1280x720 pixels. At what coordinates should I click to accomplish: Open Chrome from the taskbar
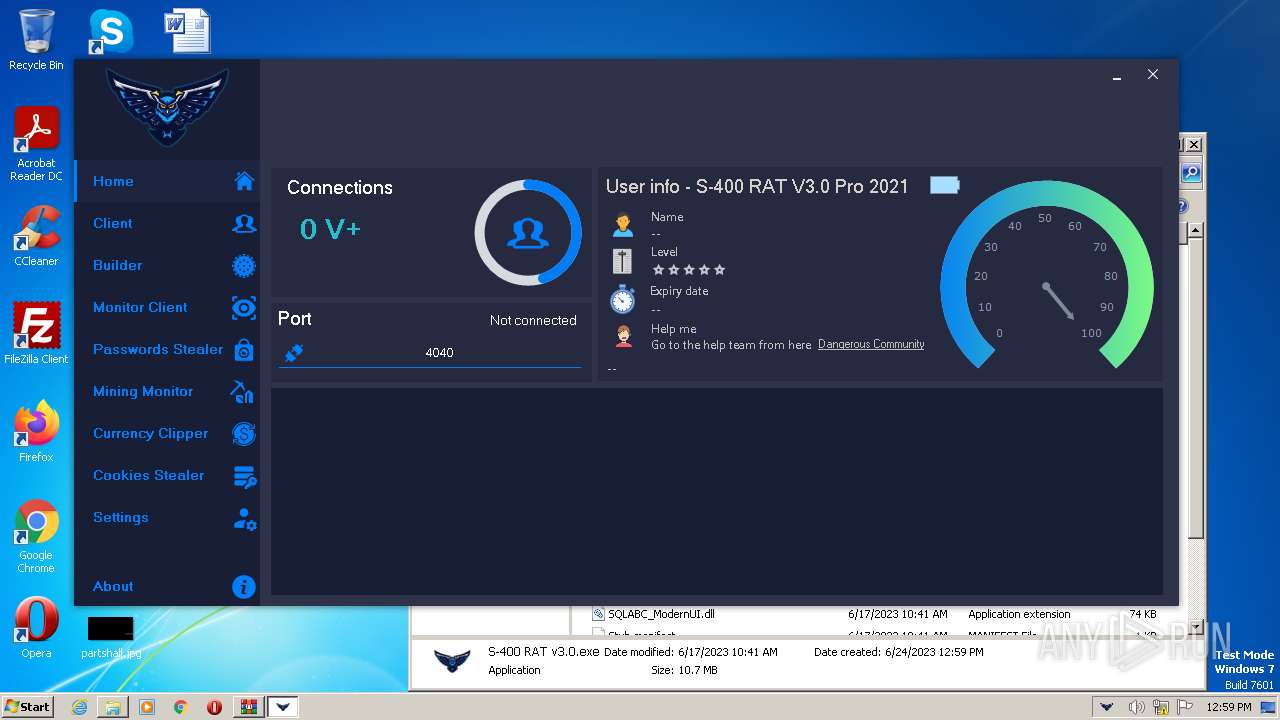pyautogui.click(x=181, y=707)
